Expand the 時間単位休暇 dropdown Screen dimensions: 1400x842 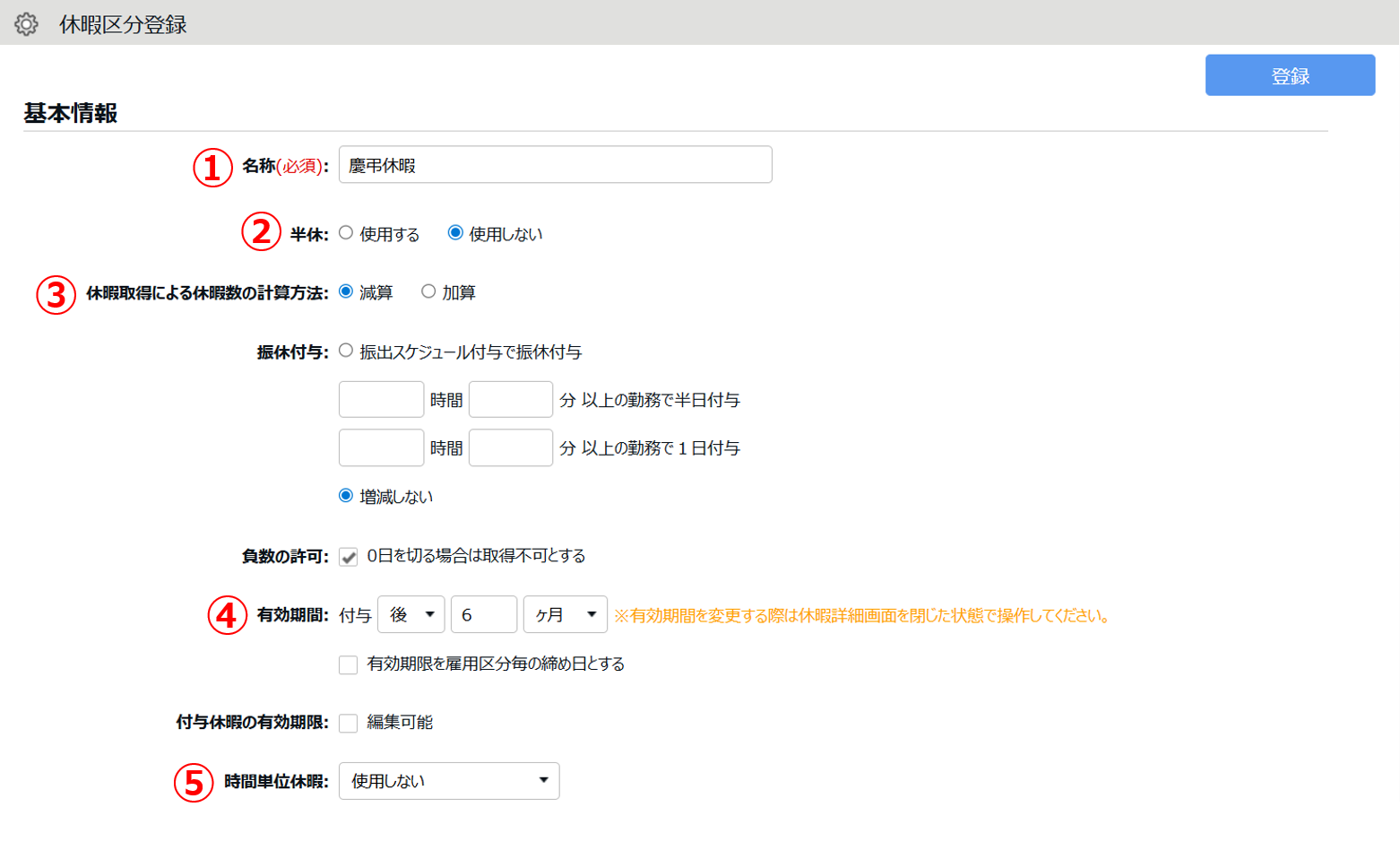[449, 781]
